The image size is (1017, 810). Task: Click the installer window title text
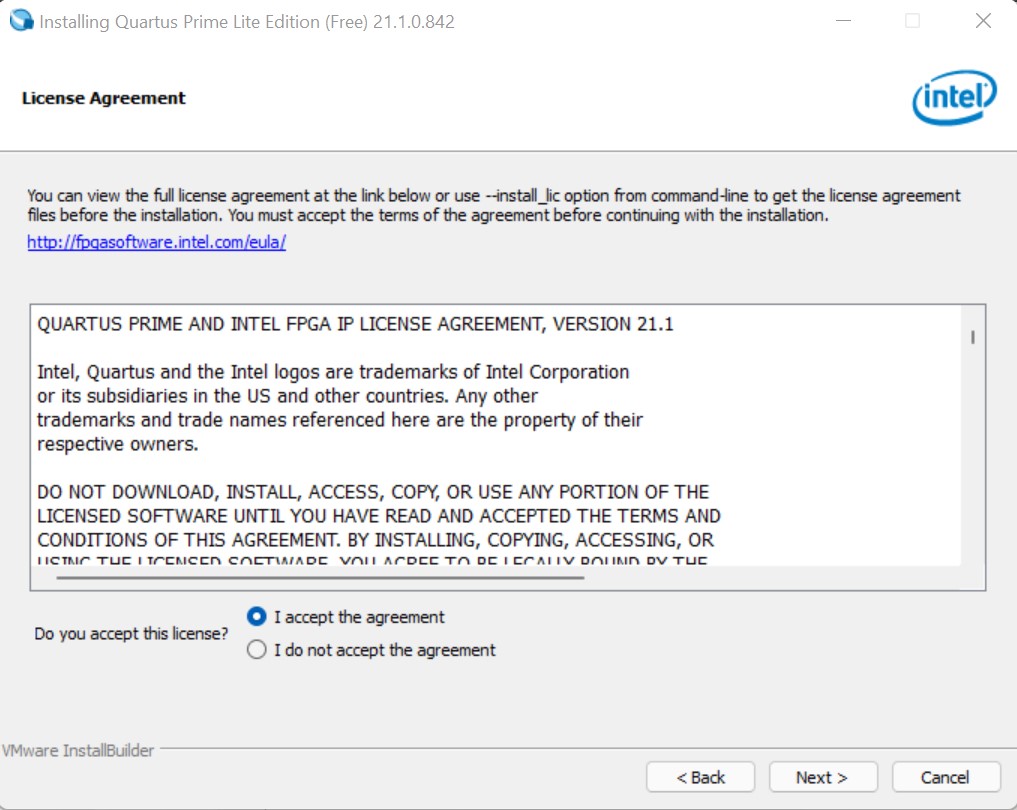point(247,21)
